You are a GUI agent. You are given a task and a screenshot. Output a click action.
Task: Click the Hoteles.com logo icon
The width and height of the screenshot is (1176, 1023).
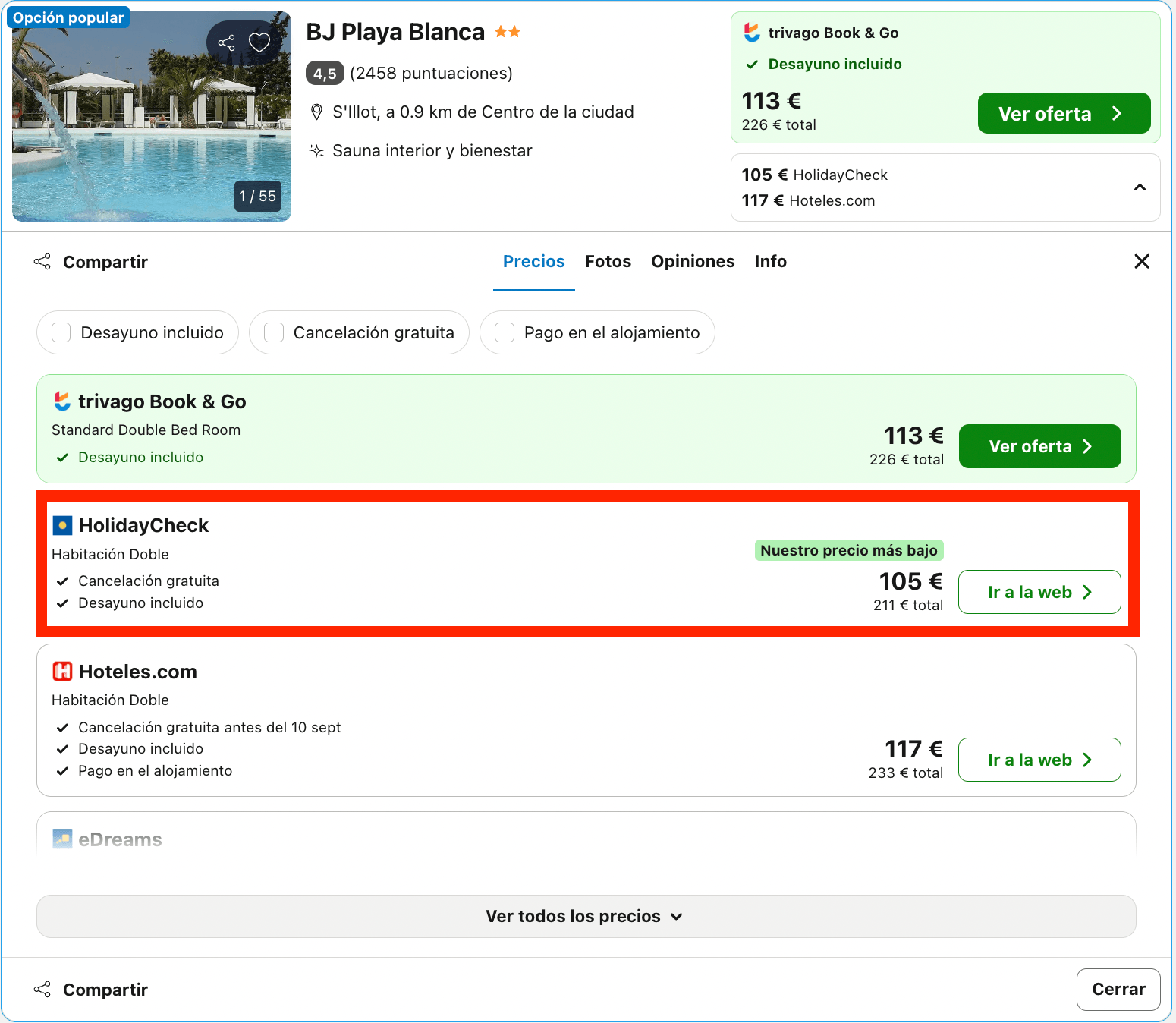point(62,672)
